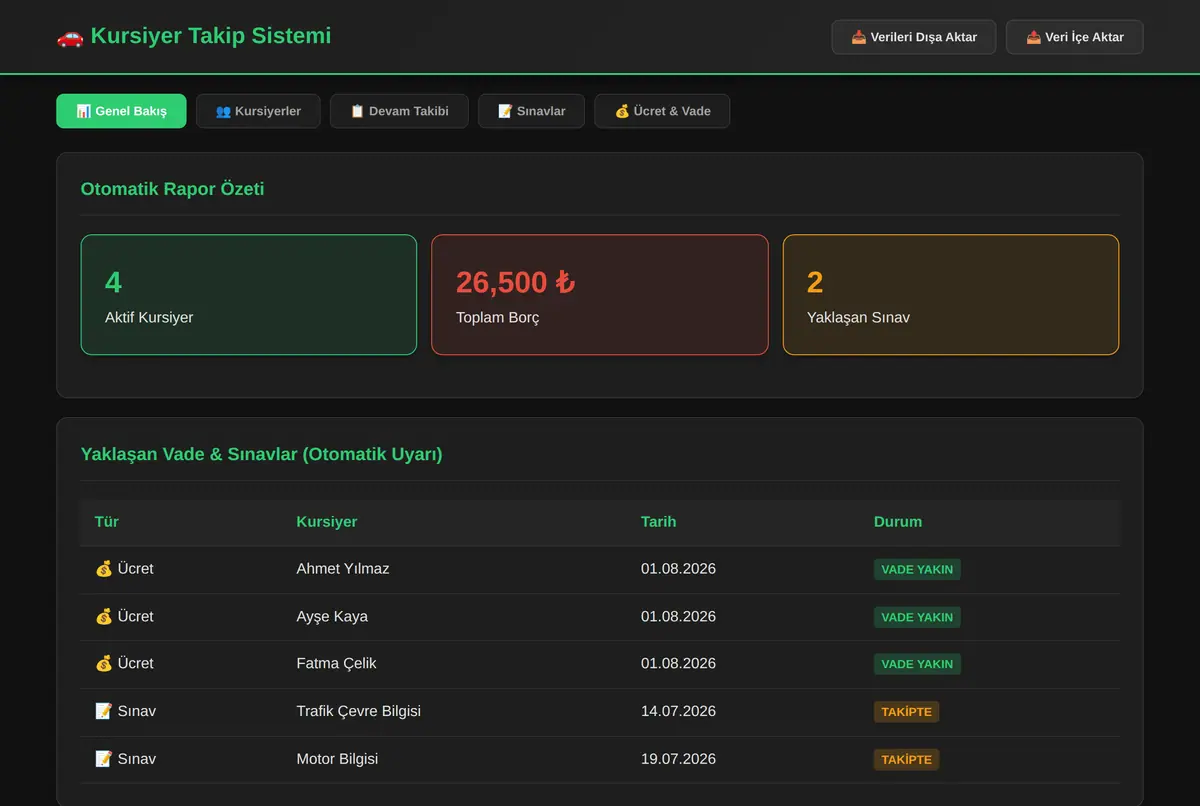The width and height of the screenshot is (1200, 806).
Task: Click the VADE YAKIN badge for Ahmet Yılmaz
Action: click(x=917, y=570)
